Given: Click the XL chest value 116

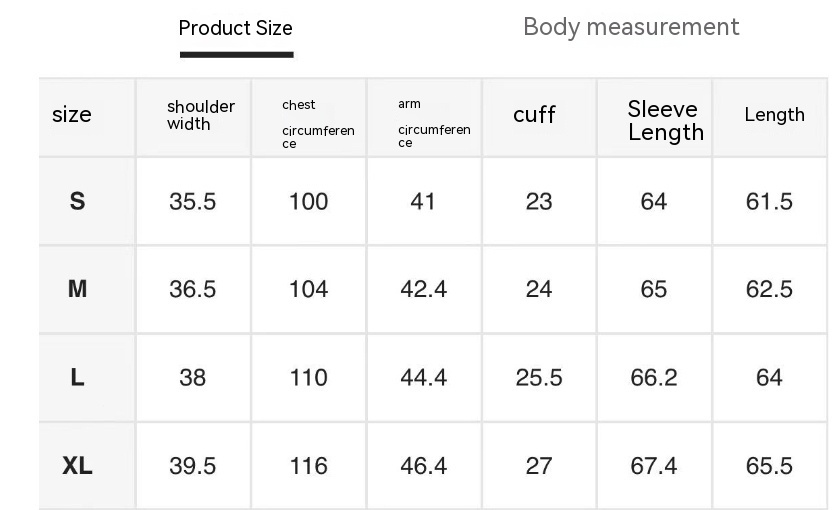Looking at the screenshot, I should pyautogui.click(x=308, y=466).
